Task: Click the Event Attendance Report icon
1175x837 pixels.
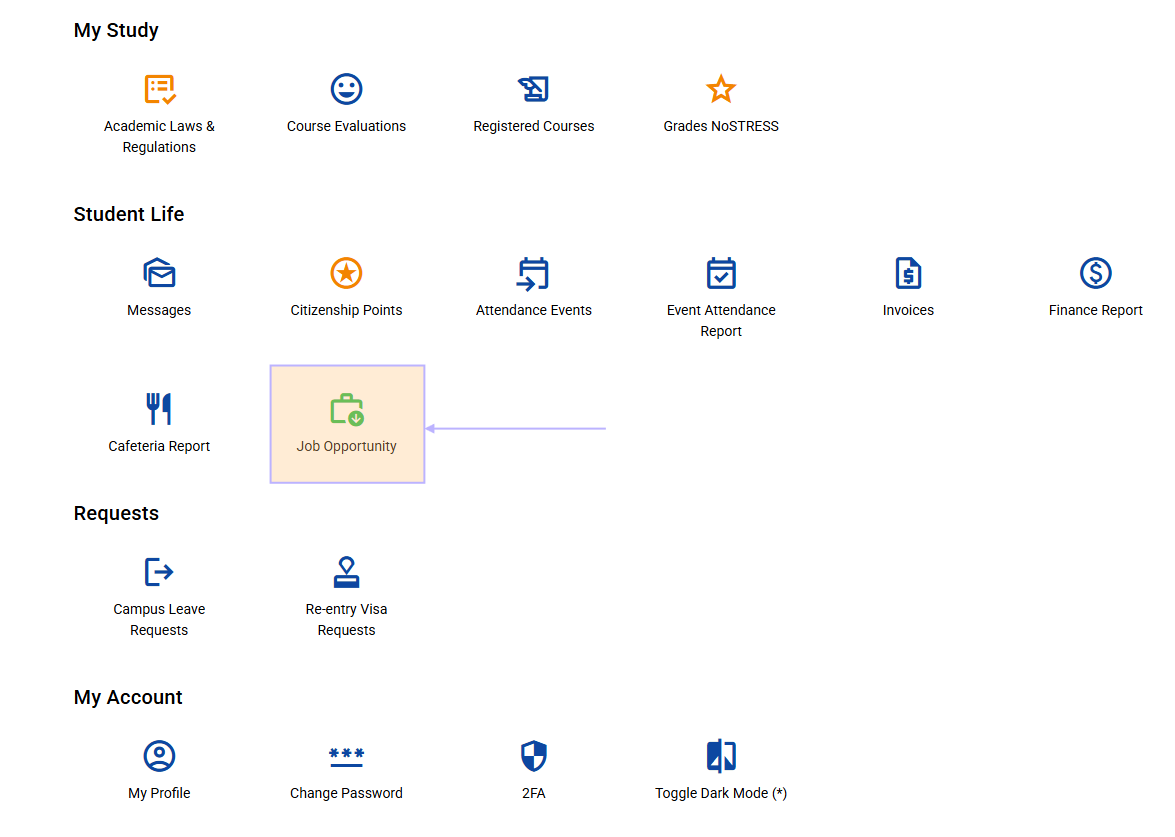Action: pyautogui.click(x=721, y=272)
